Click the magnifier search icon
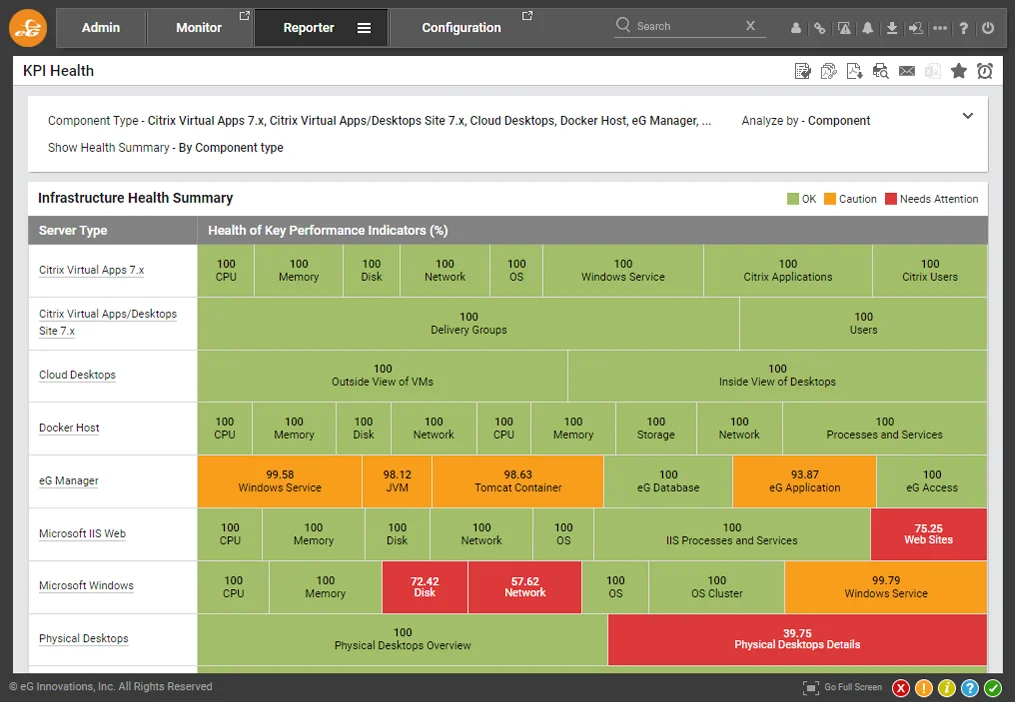Image resolution: width=1015 pixels, height=702 pixels. tap(623, 25)
